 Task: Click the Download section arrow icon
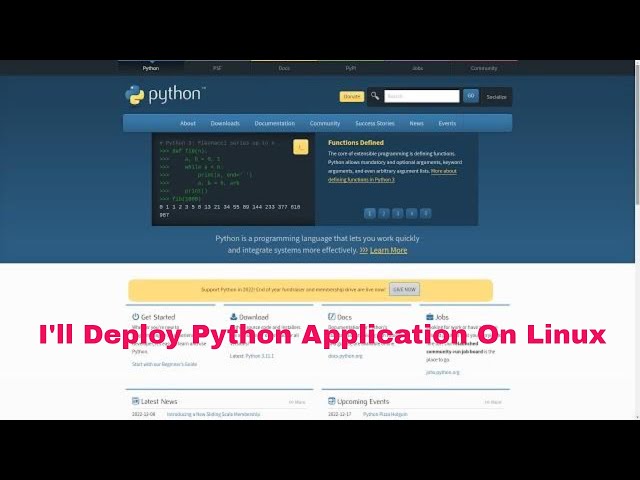(233, 316)
